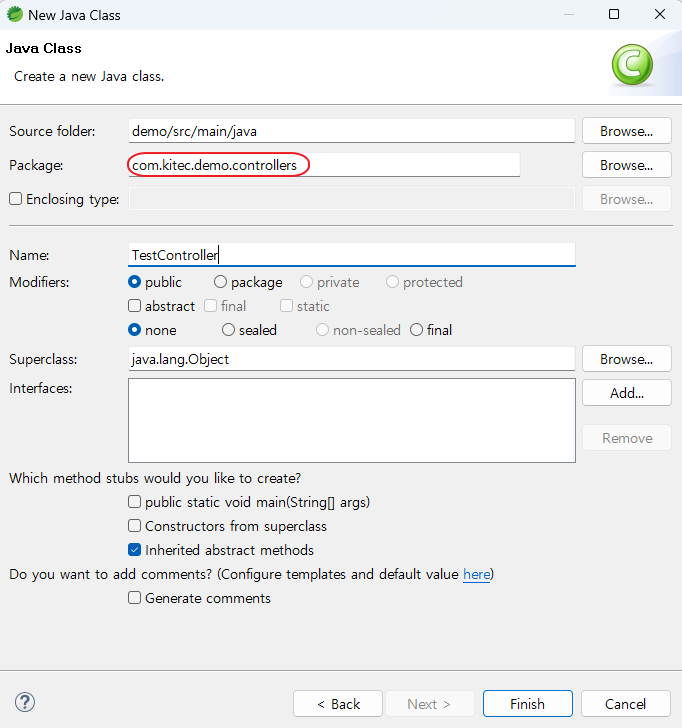Image resolution: width=682 pixels, height=728 pixels.
Task: Enable Generate comments checkbox
Action: (x=134, y=598)
